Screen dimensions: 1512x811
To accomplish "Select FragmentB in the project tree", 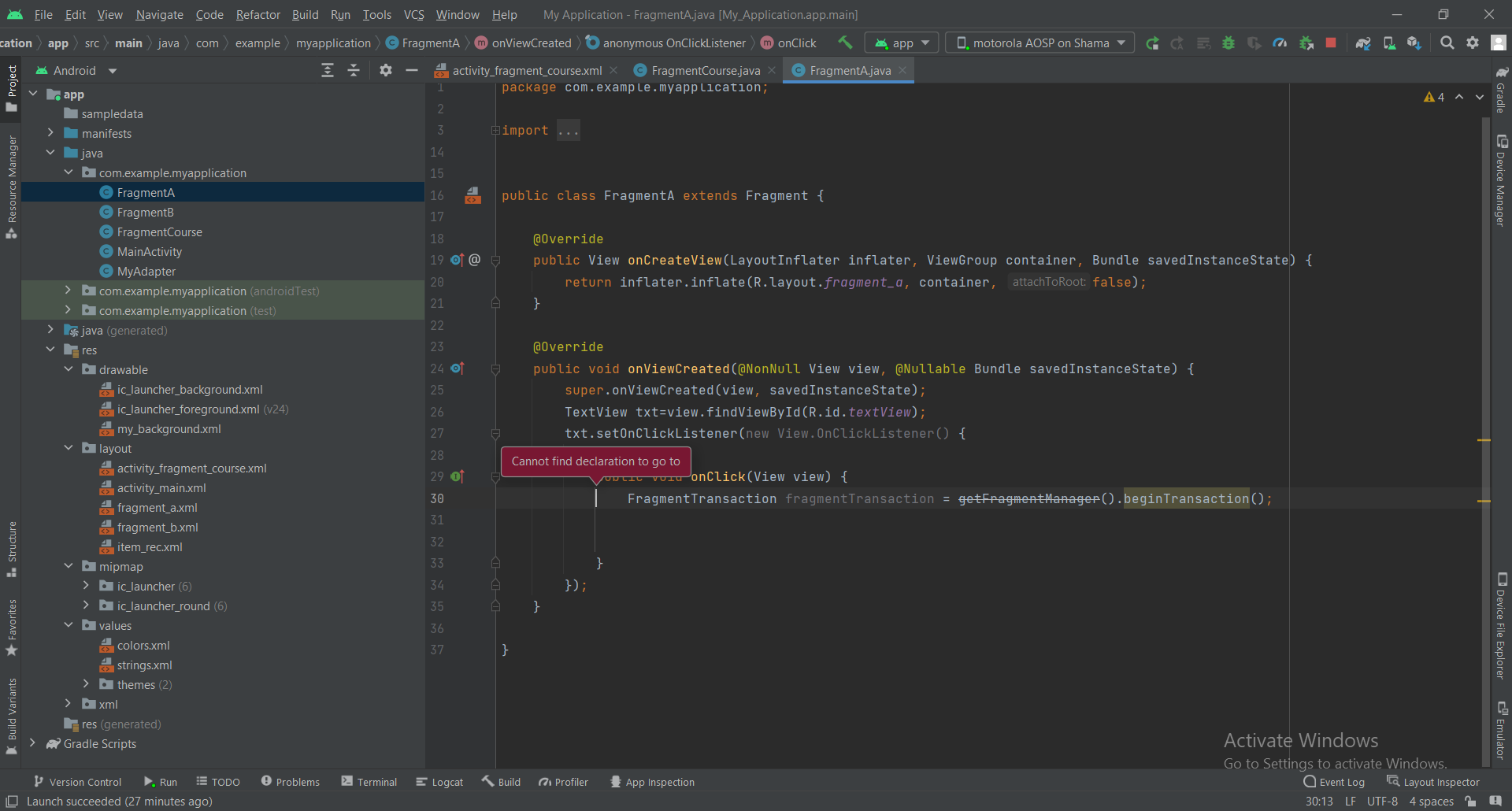I will pos(145,212).
